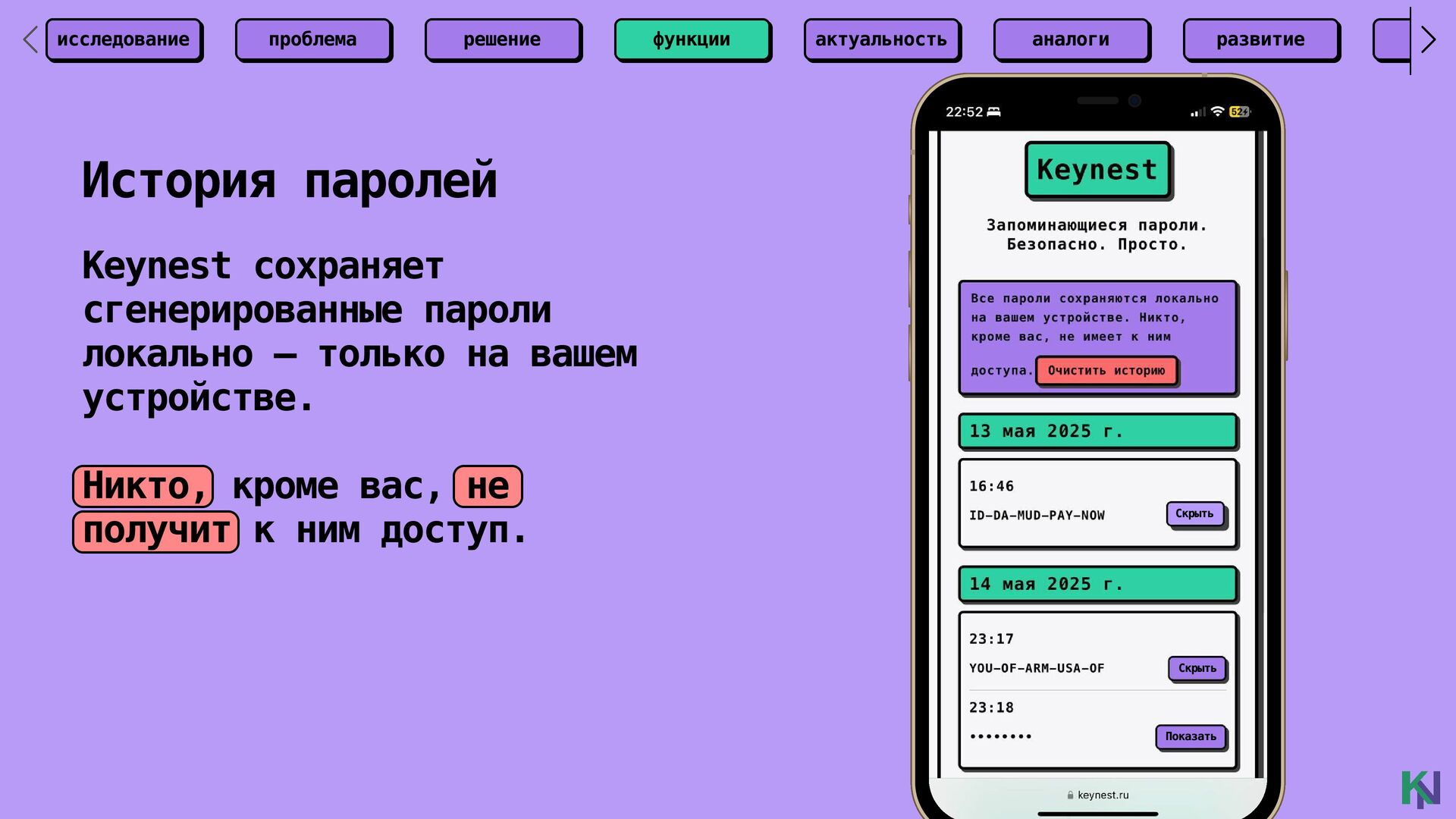Click the battery indicator on the phone

click(x=1239, y=111)
